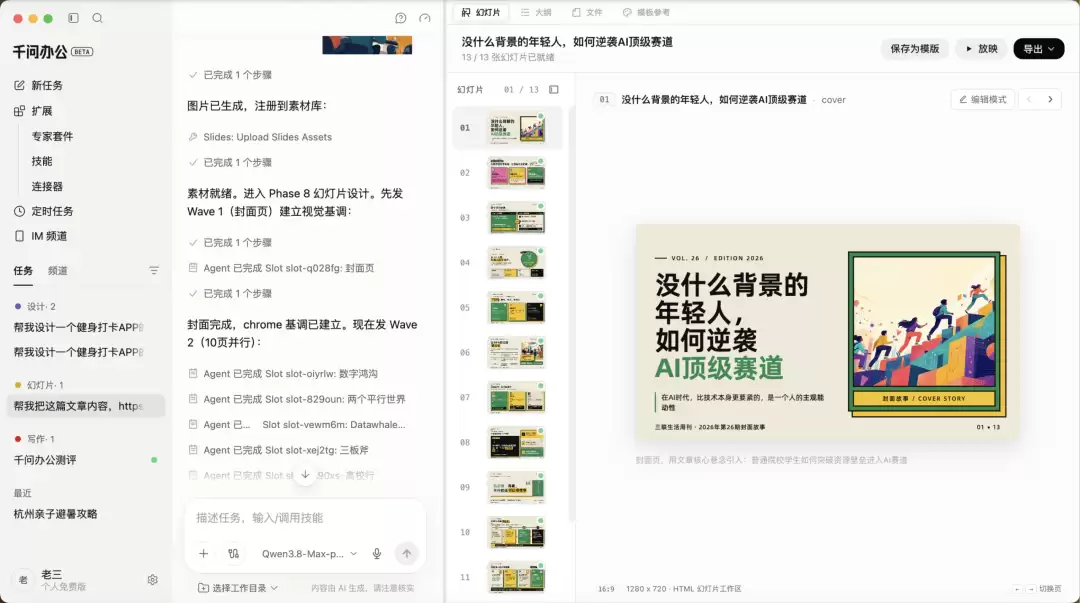The width and height of the screenshot is (1080, 603).
Task: Open Agent 已完成 Slot slot-q028fg: 封面页
Action: click(x=282, y=268)
